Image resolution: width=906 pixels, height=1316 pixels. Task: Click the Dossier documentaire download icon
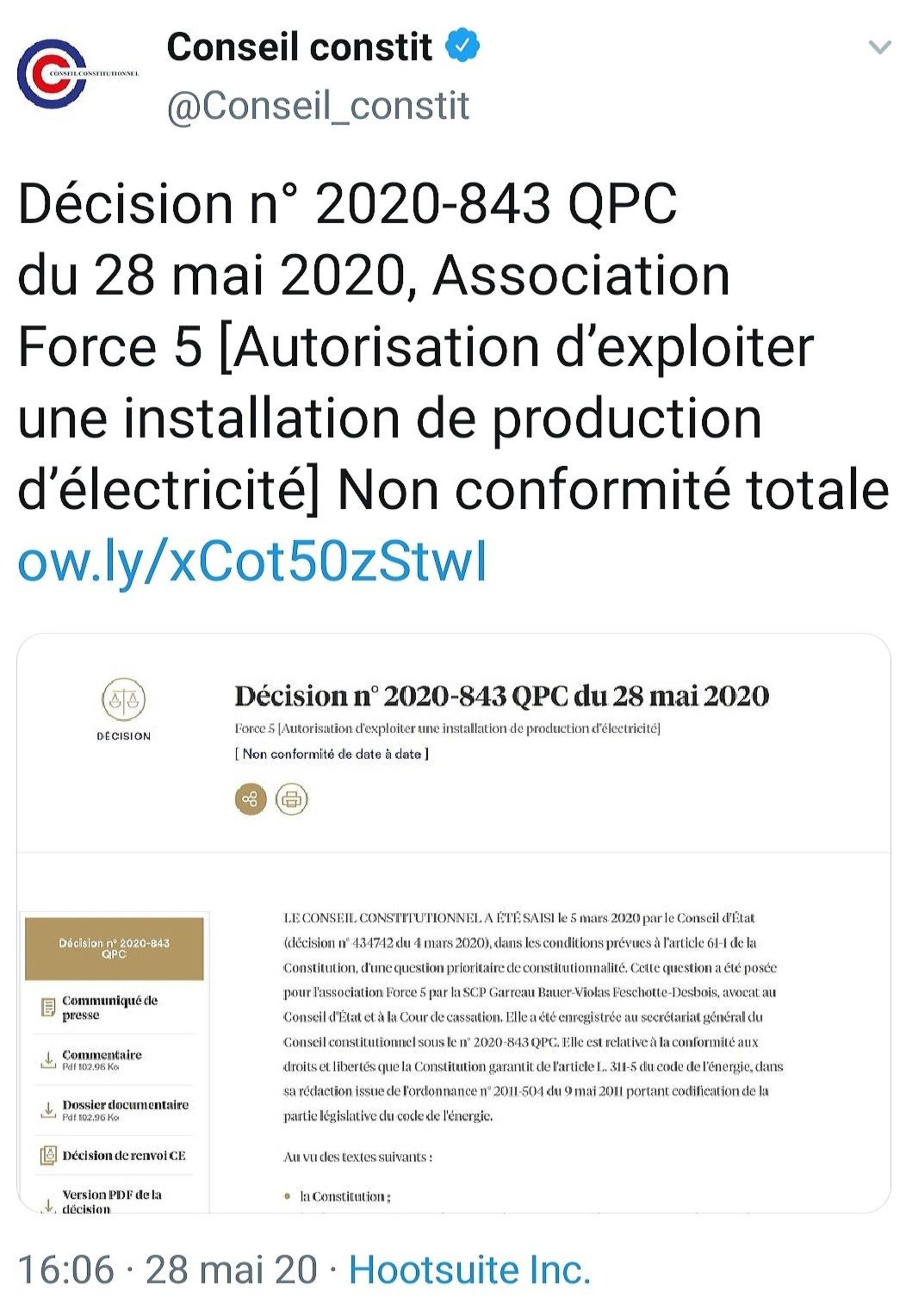coord(48,1109)
